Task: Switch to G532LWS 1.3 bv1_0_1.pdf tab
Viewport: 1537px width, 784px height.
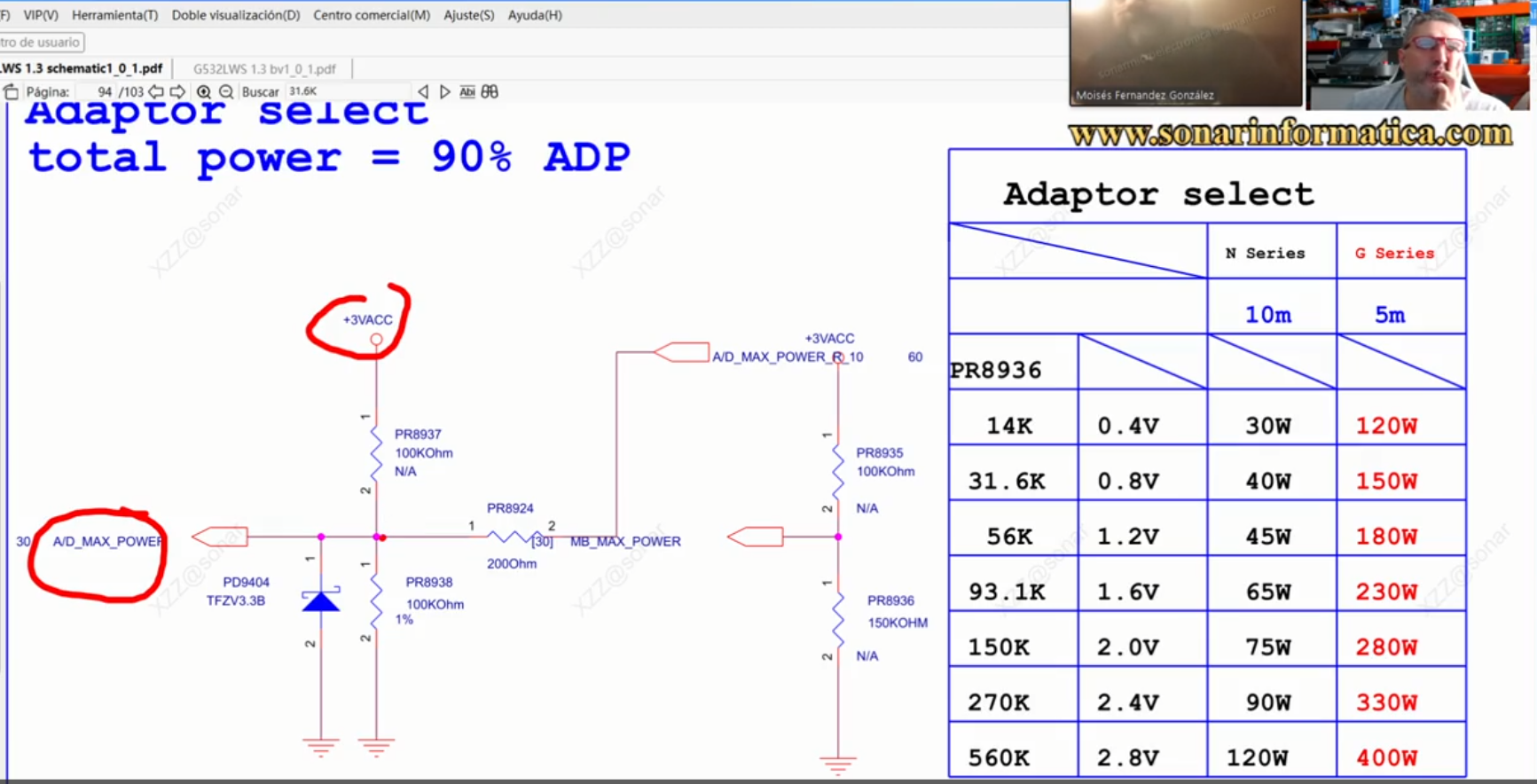Action: 264,68
